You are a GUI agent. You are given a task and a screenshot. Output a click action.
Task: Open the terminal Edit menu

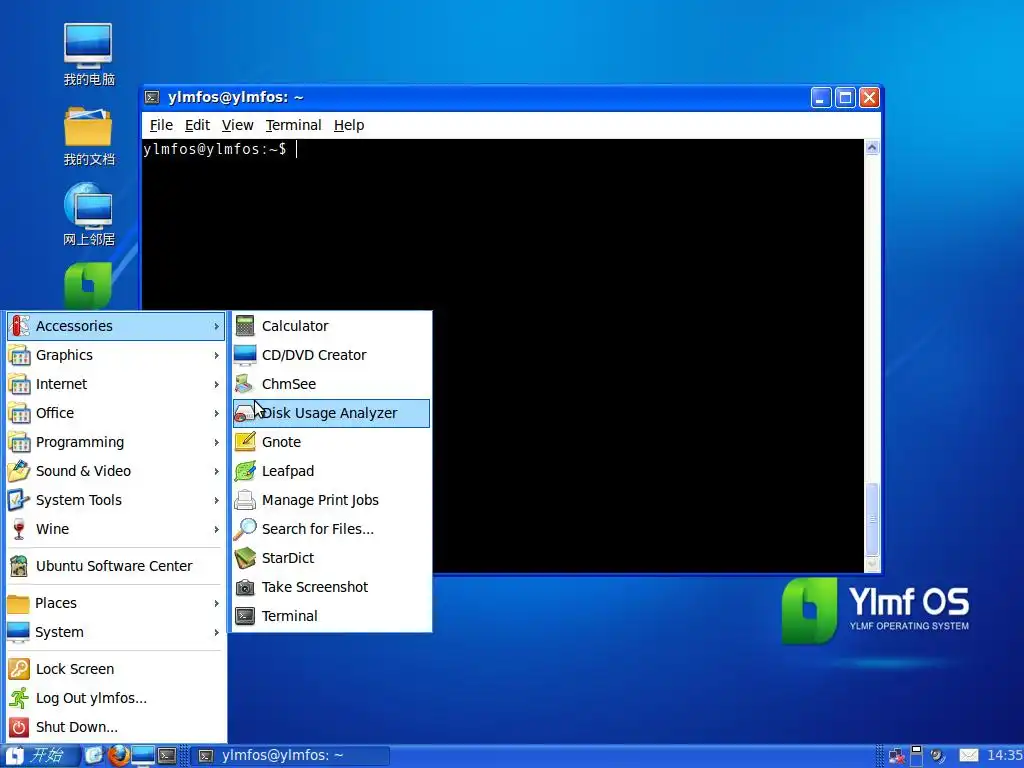point(197,125)
